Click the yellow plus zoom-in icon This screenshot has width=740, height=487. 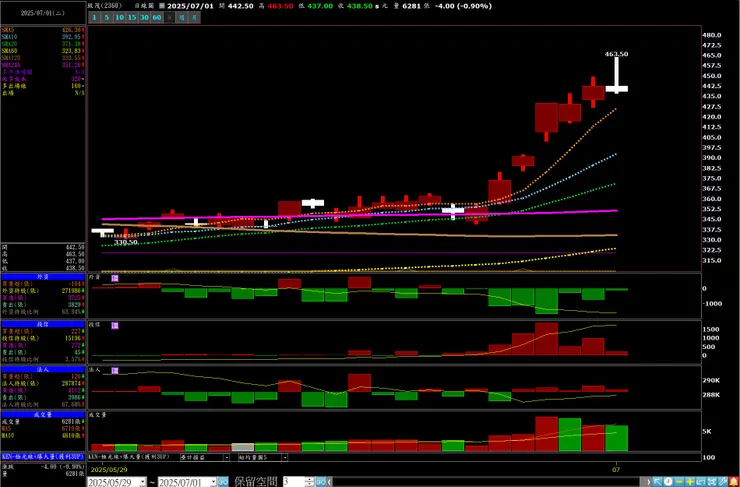[690, 482]
